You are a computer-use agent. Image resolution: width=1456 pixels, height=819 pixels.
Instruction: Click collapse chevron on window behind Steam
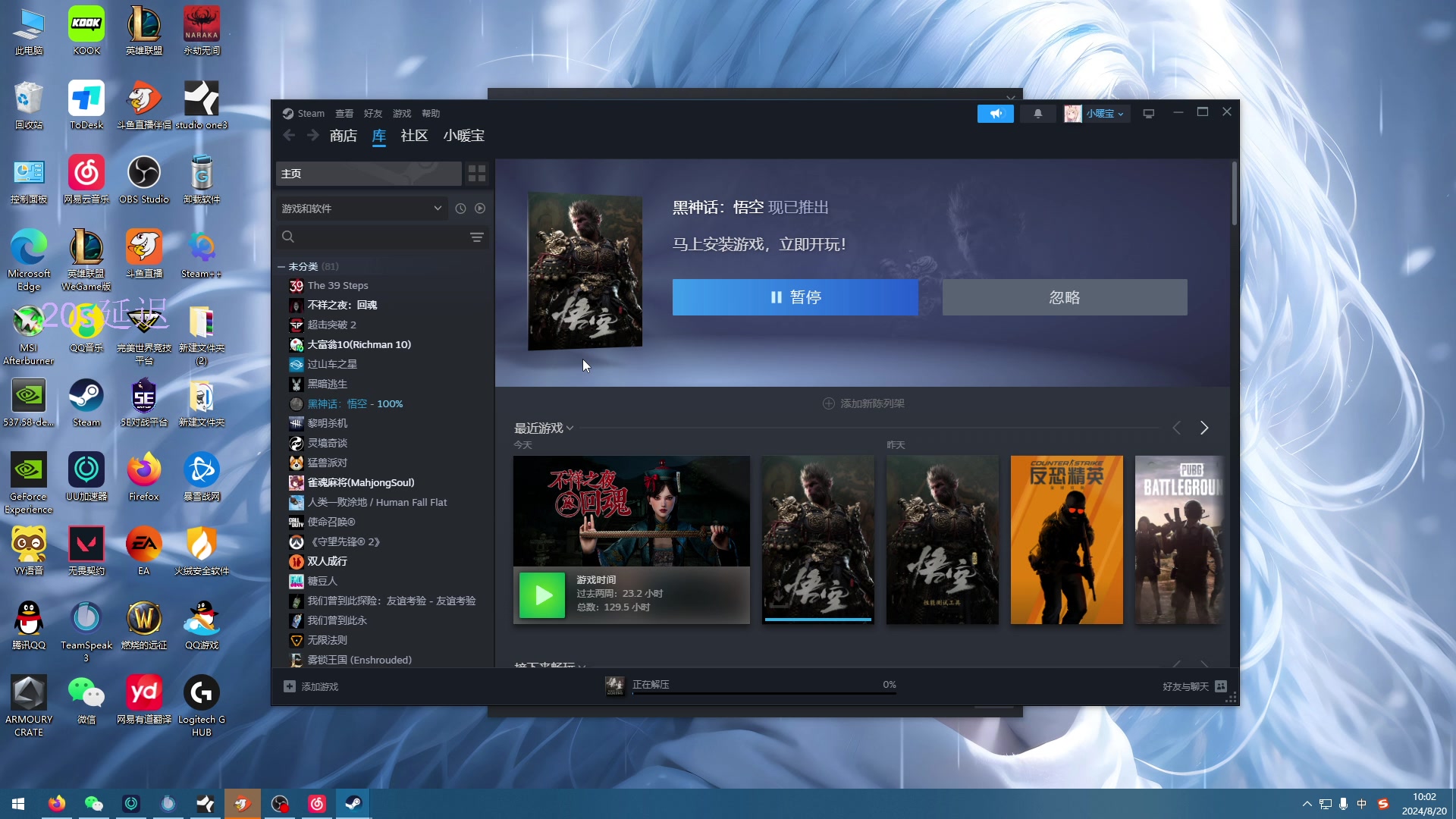pos(1010,97)
